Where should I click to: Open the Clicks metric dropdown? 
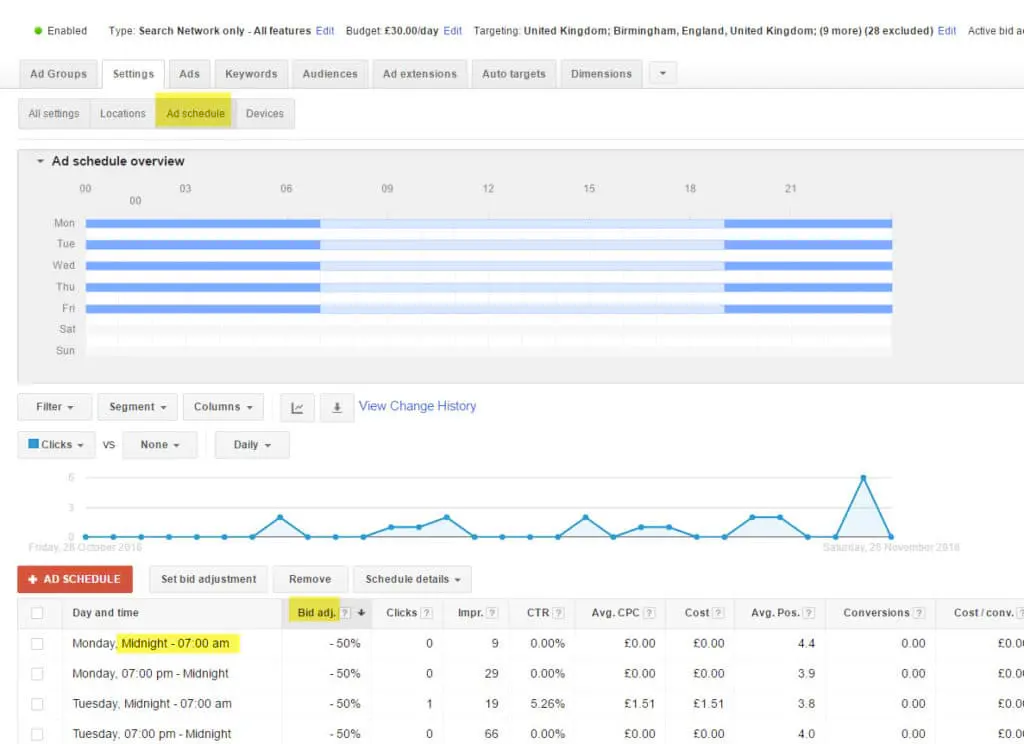[x=56, y=445]
